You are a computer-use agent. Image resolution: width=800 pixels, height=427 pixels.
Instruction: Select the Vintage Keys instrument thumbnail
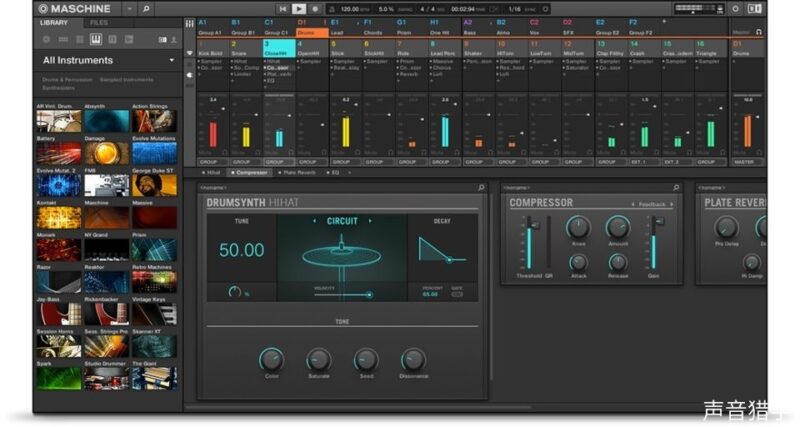tap(155, 314)
